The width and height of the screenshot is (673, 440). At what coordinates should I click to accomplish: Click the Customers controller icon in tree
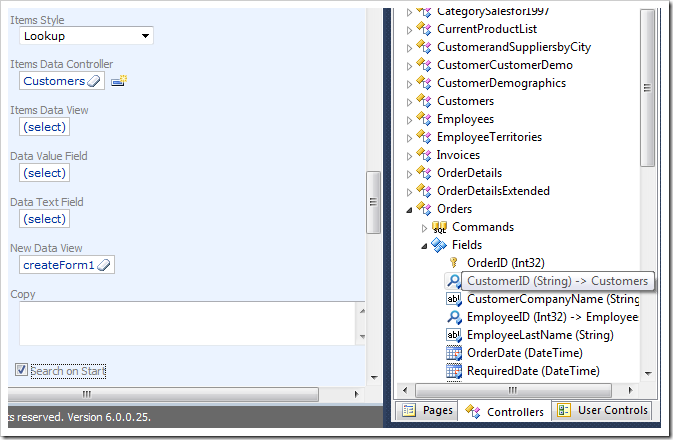click(424, 101)
